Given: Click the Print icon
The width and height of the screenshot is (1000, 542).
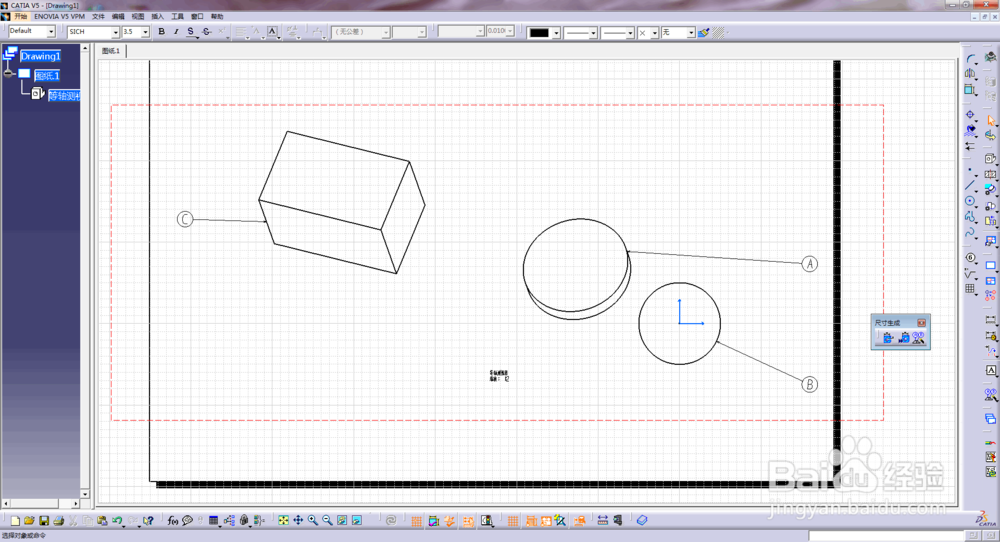Looking at the screenshot, I should point(59,521).
